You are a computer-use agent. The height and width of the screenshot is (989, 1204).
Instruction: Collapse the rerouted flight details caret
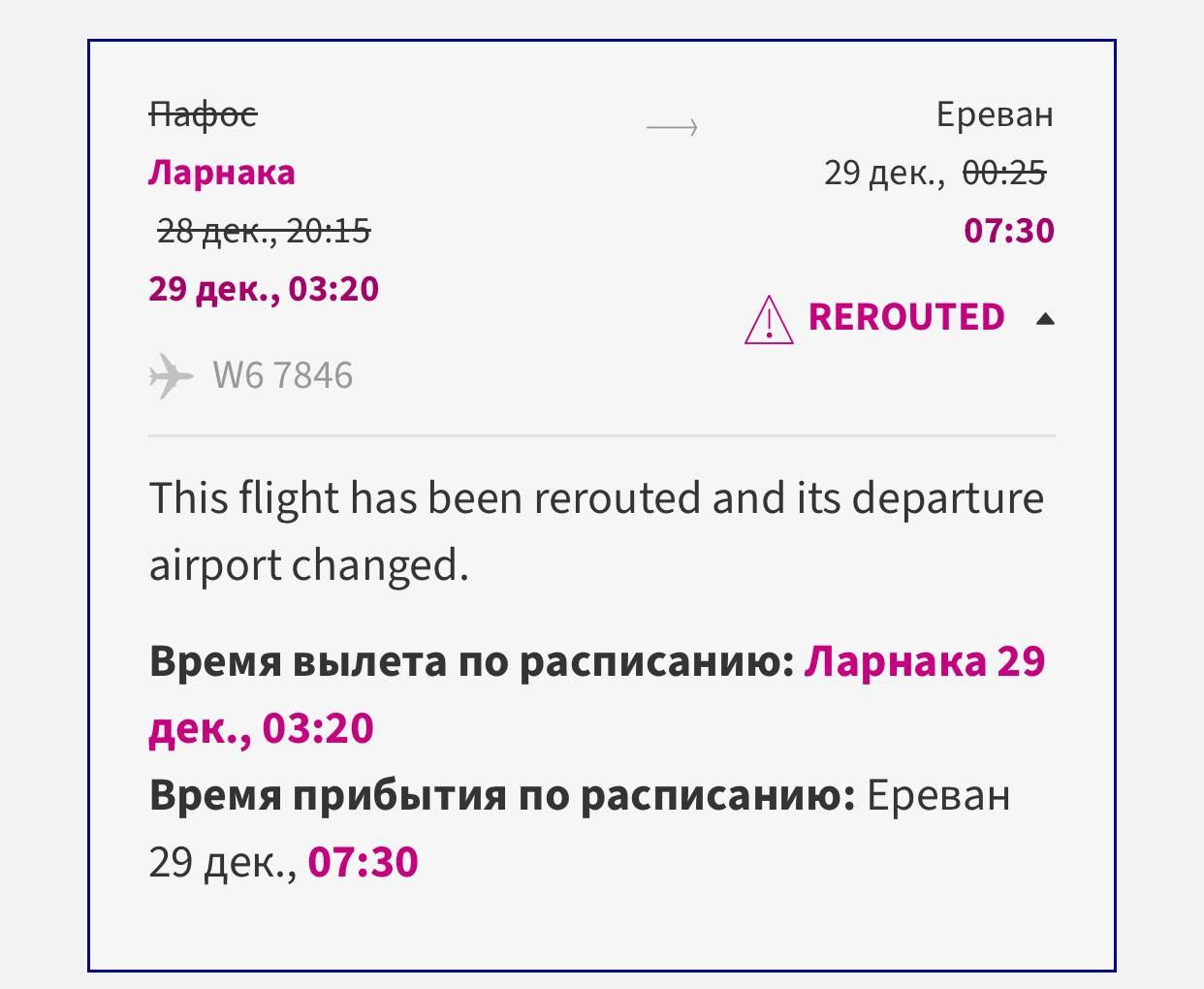pyautogui.click(x=1044, y=319)
